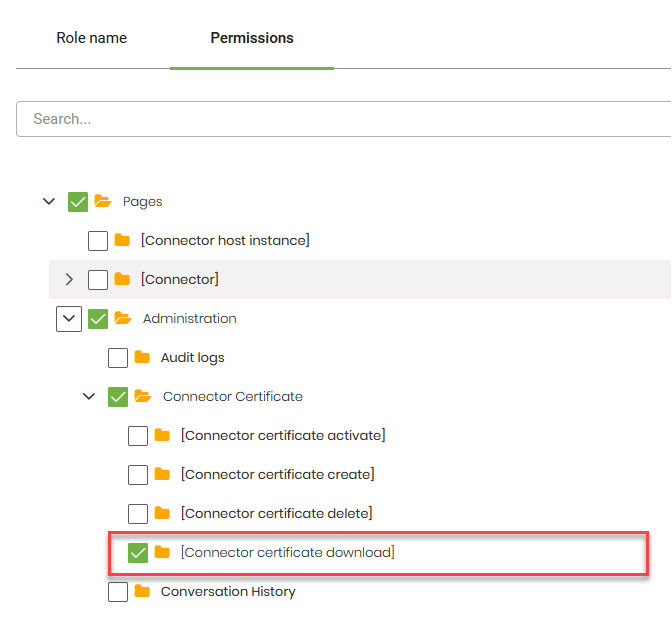672x621 pixels.
Task: Click the Search permissions input field
Action: (x=340, y=119)
